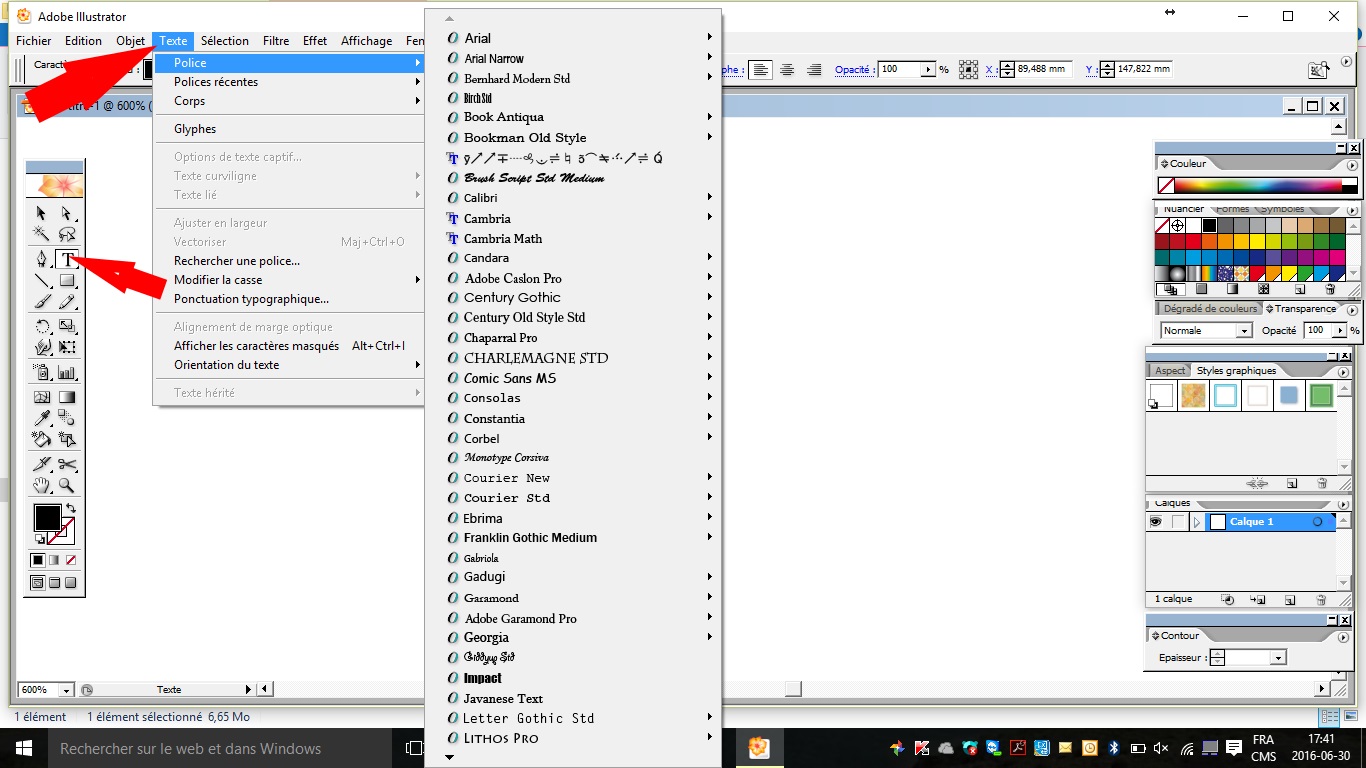The width and height of the screenshot is (1366, 768).
Task: Click Calque 1 target circle
Action: coord(1318,522)
